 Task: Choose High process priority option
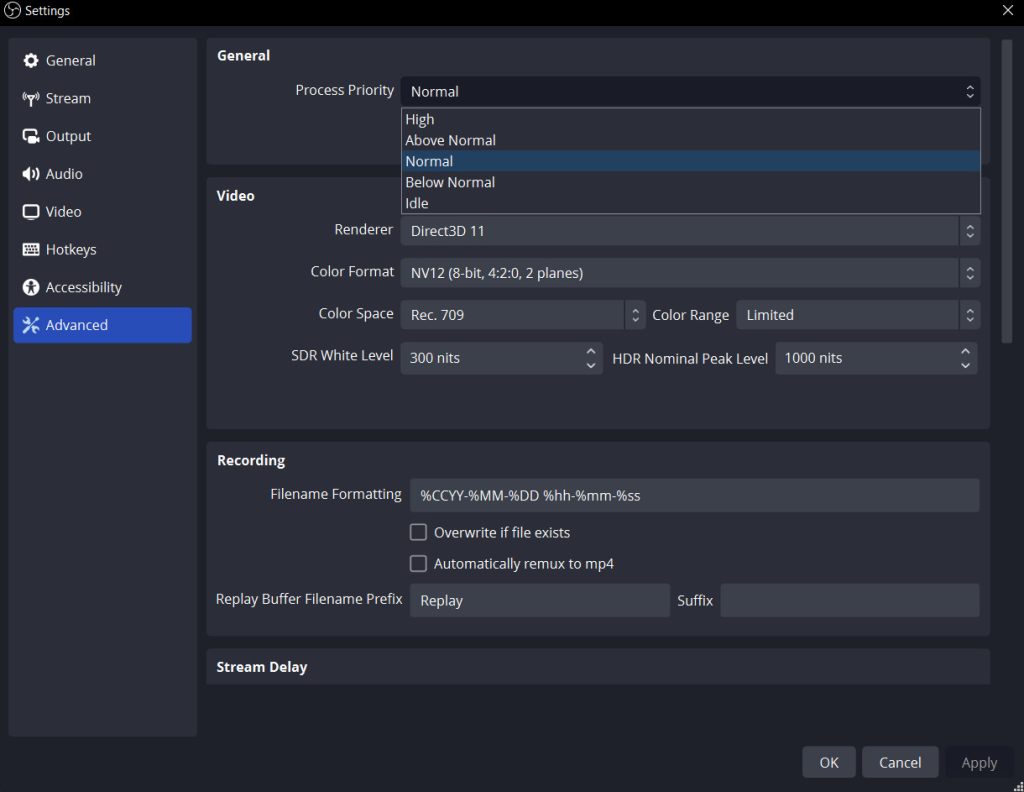coord(691,119)
